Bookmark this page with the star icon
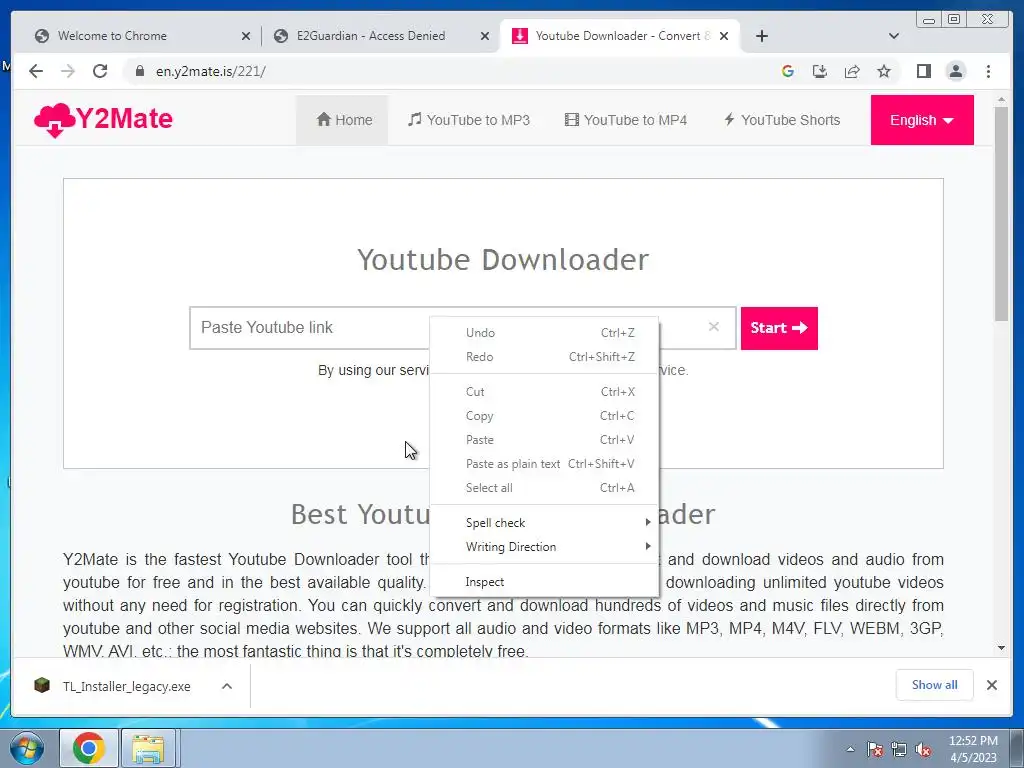The height and width of the screenshot is (768, 1024). tap(884, 71)
